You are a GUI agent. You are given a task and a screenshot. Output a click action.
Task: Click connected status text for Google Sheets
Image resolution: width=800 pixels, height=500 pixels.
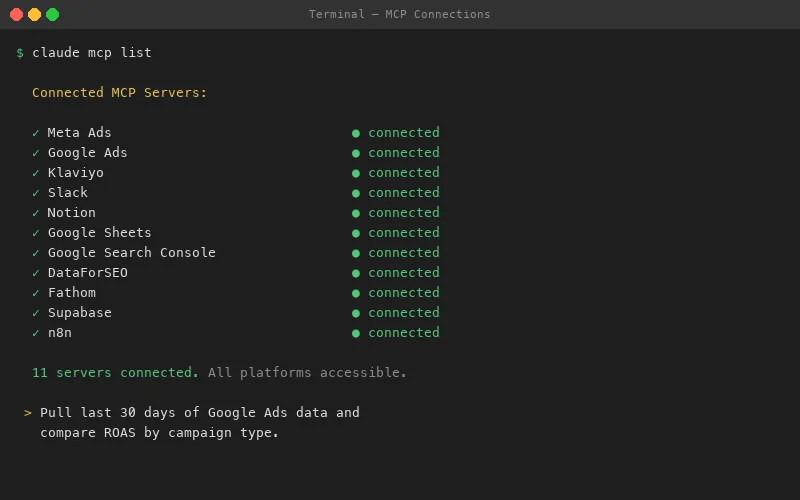404,233
